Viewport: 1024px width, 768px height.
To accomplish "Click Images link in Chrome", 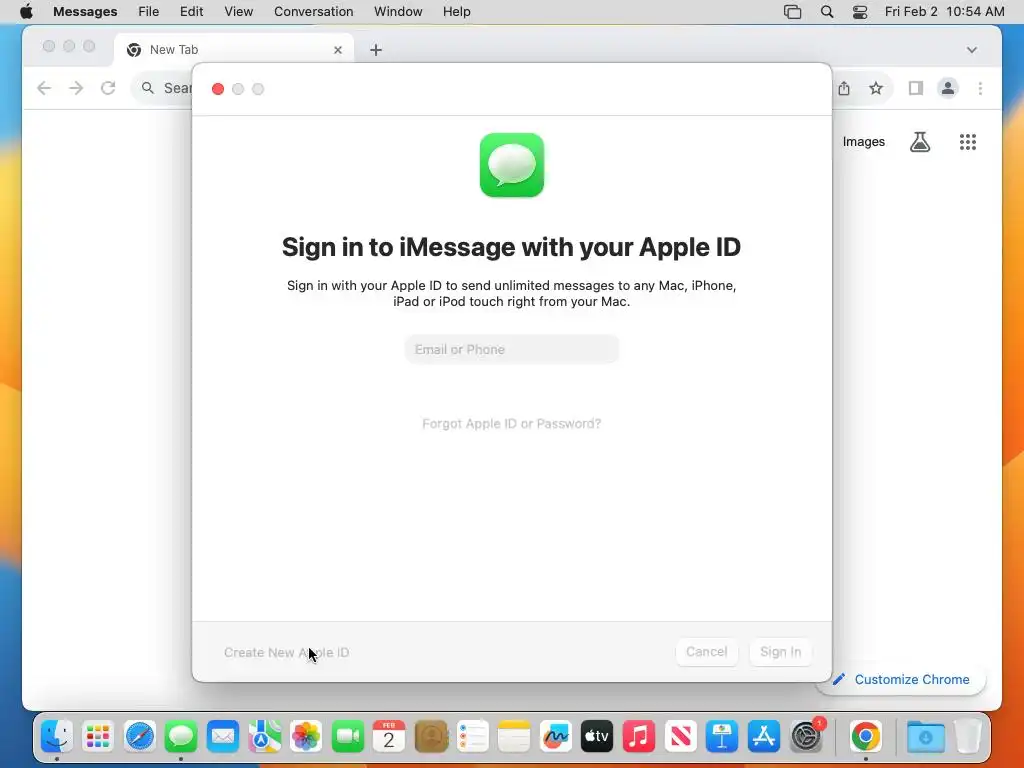I will click(x=863, y=142).
